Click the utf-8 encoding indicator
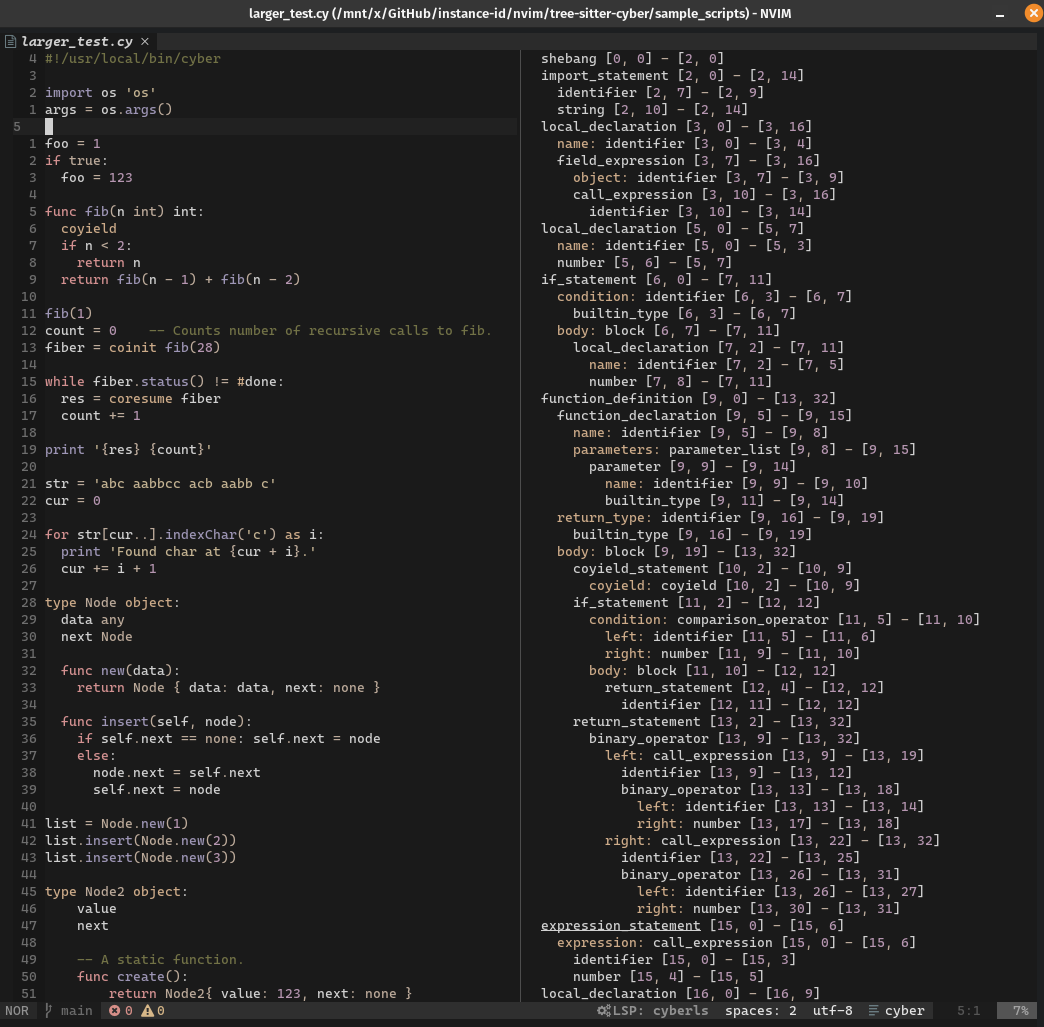Viewport: 1044px width, 1027px height. point(833,1011)
